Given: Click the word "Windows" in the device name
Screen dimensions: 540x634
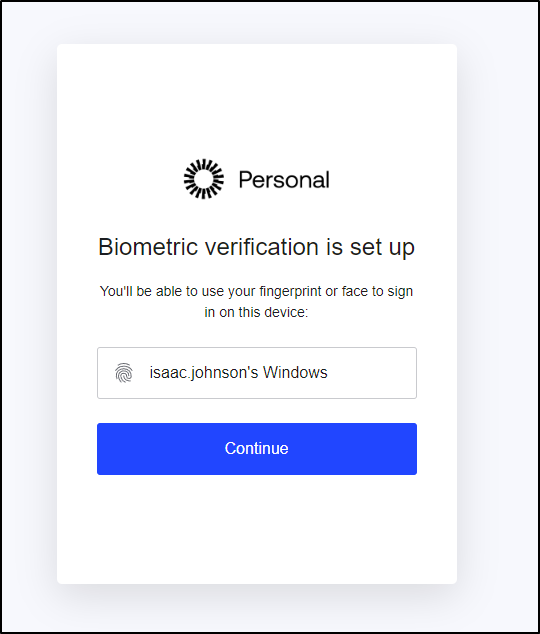Looking at the screenshot, I should tap(295, 372).
